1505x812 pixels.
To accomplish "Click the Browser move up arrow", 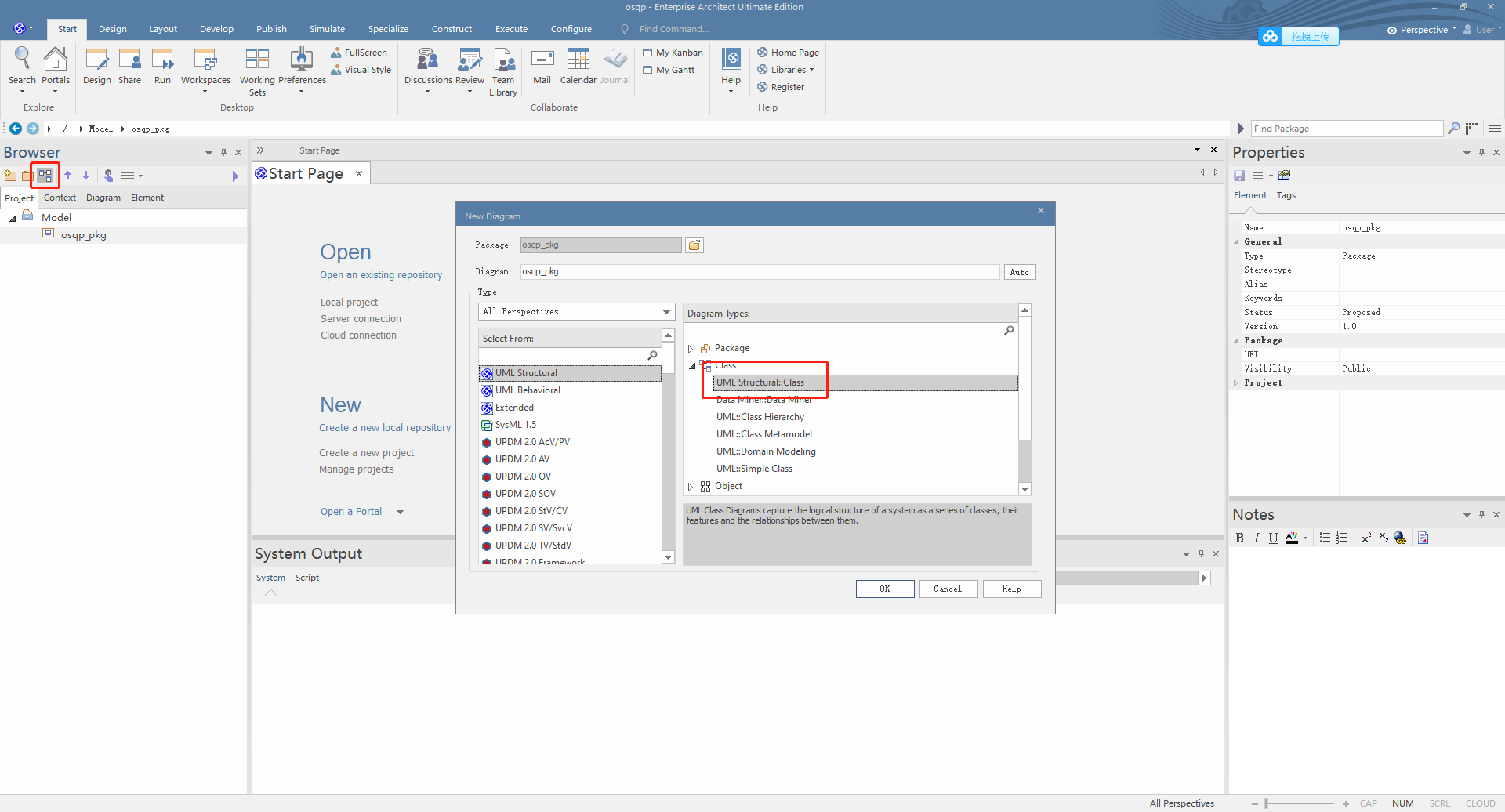I will tap(68, 176).
